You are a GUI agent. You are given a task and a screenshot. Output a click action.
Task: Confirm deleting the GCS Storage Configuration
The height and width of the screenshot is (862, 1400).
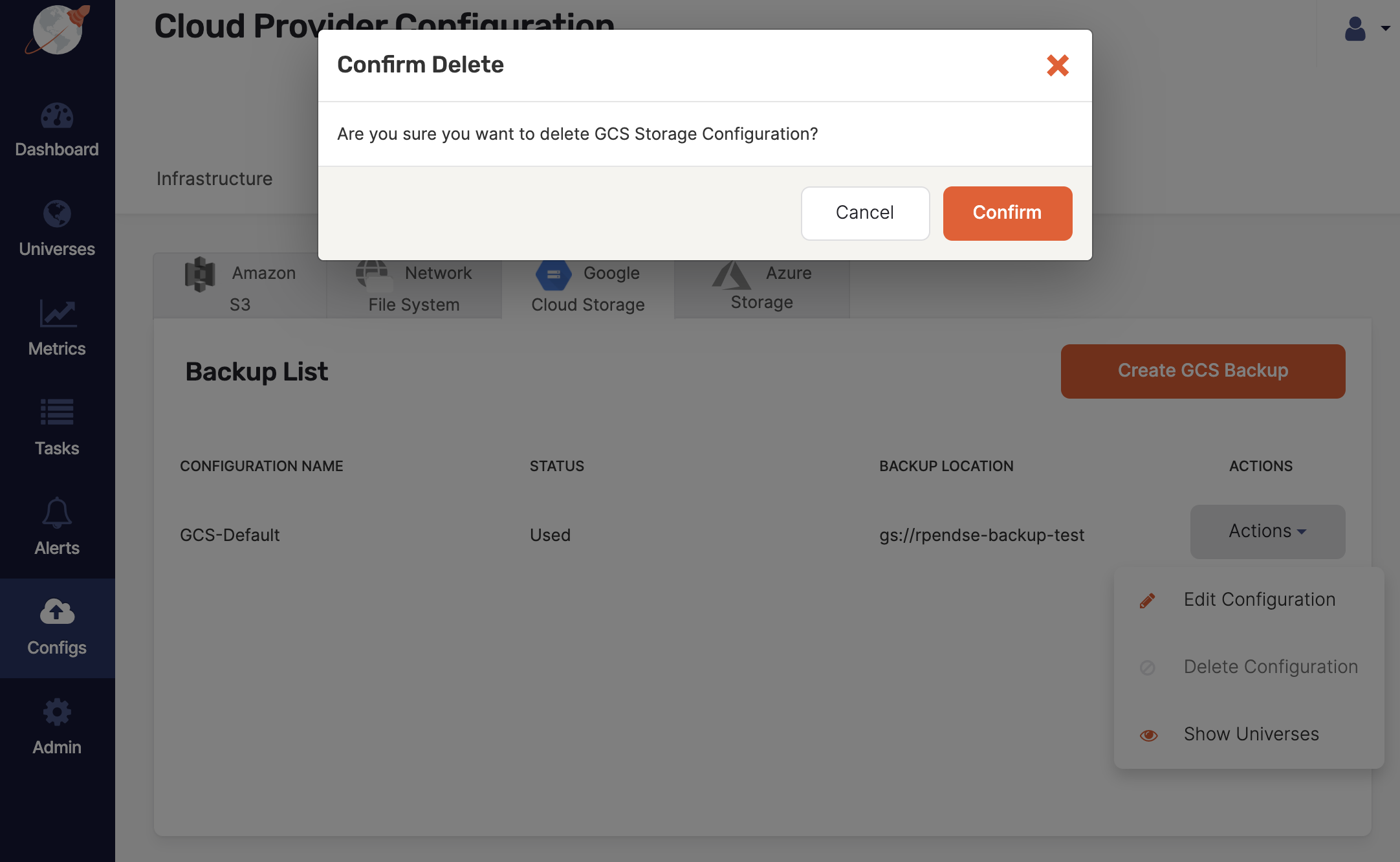click(x=1007, y=213)
